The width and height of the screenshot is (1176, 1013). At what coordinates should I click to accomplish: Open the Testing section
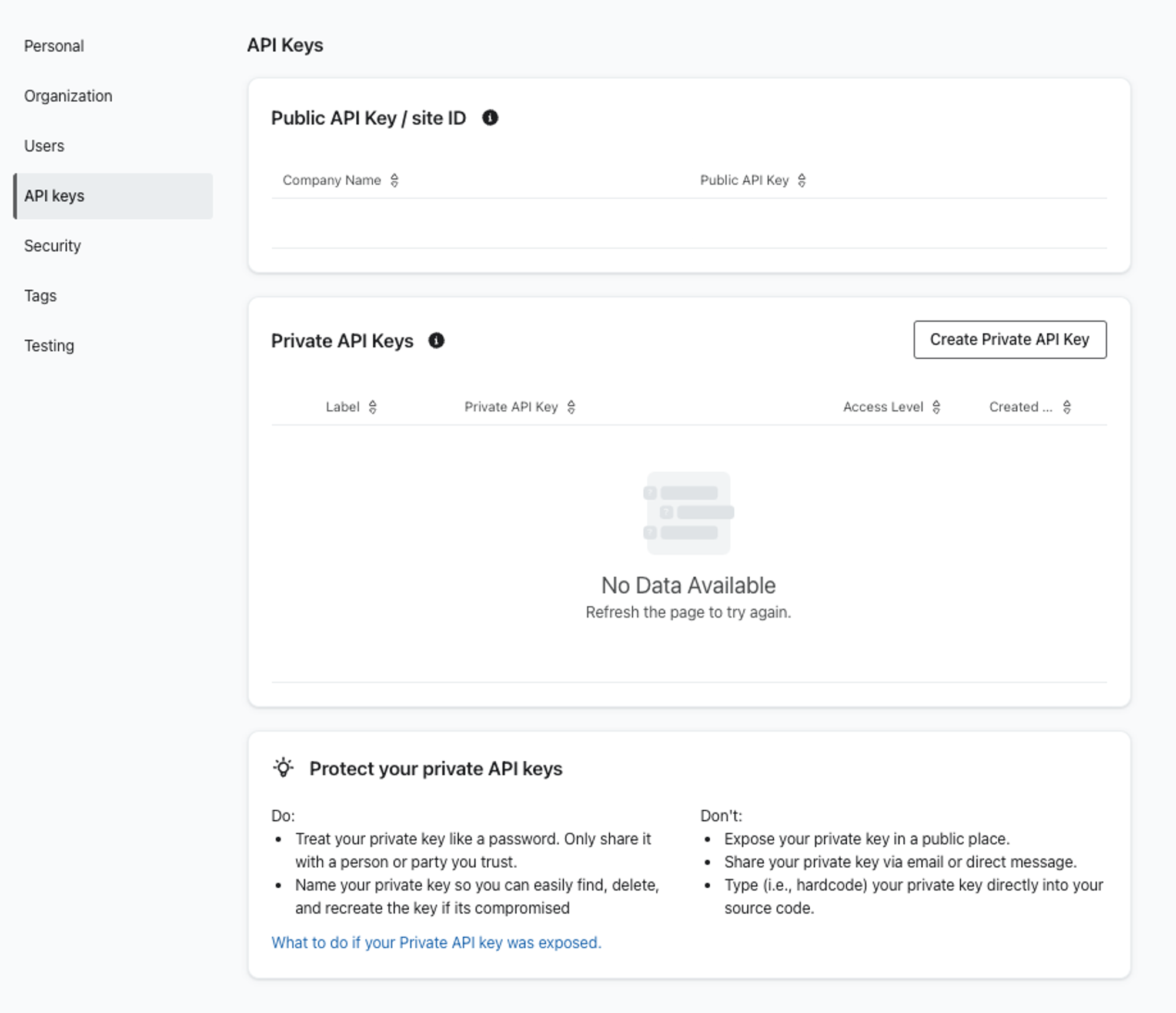[49, 346]
